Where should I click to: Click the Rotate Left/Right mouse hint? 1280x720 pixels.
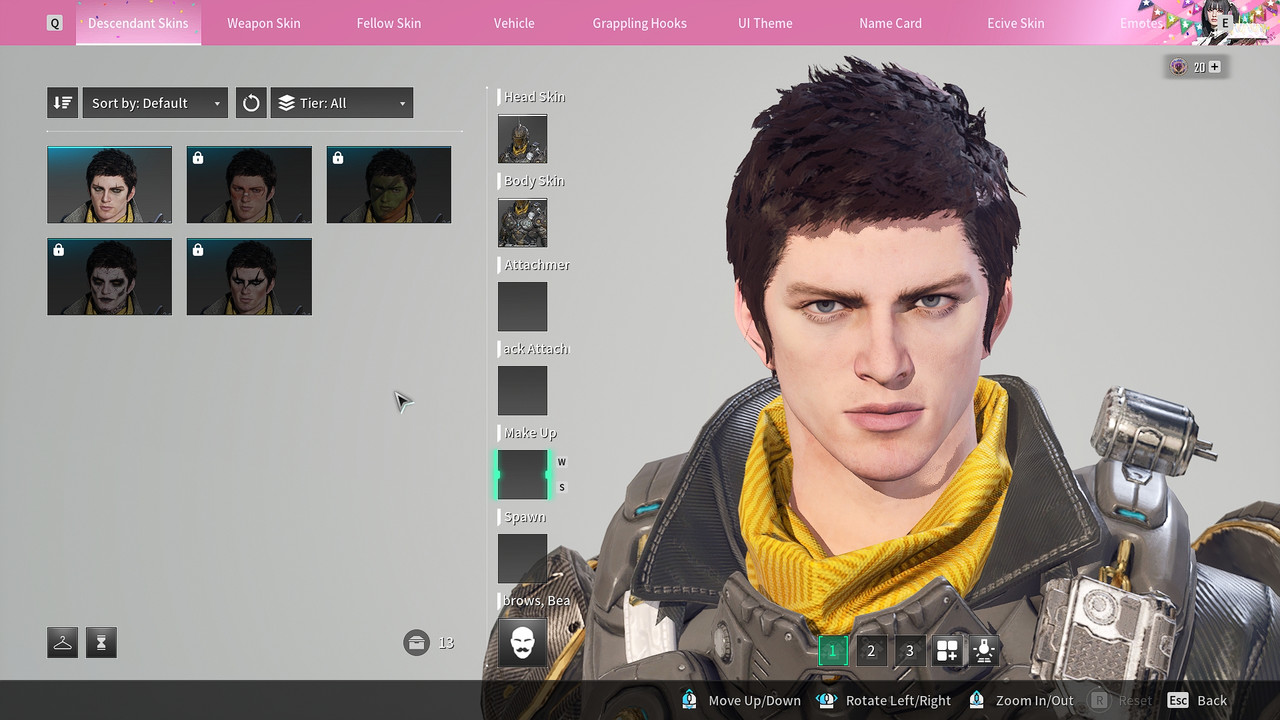point(884,700)
